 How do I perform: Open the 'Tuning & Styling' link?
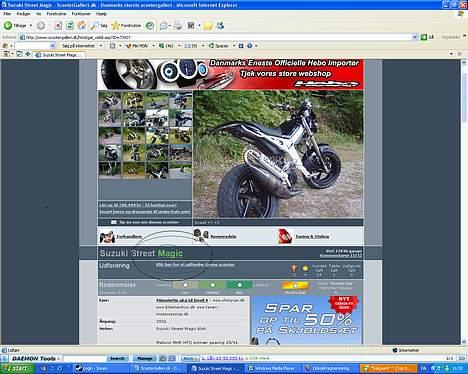312,236
